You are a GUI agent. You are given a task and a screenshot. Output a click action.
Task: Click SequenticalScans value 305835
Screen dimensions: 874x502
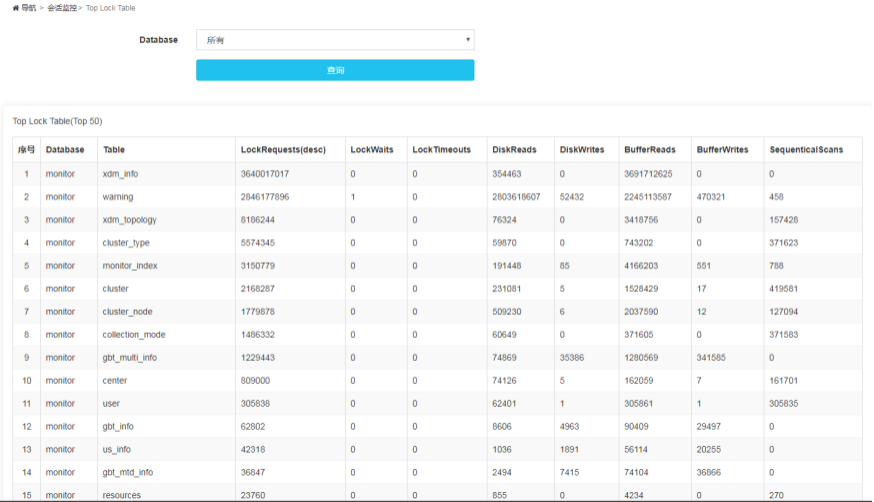(x=784, y=403)
